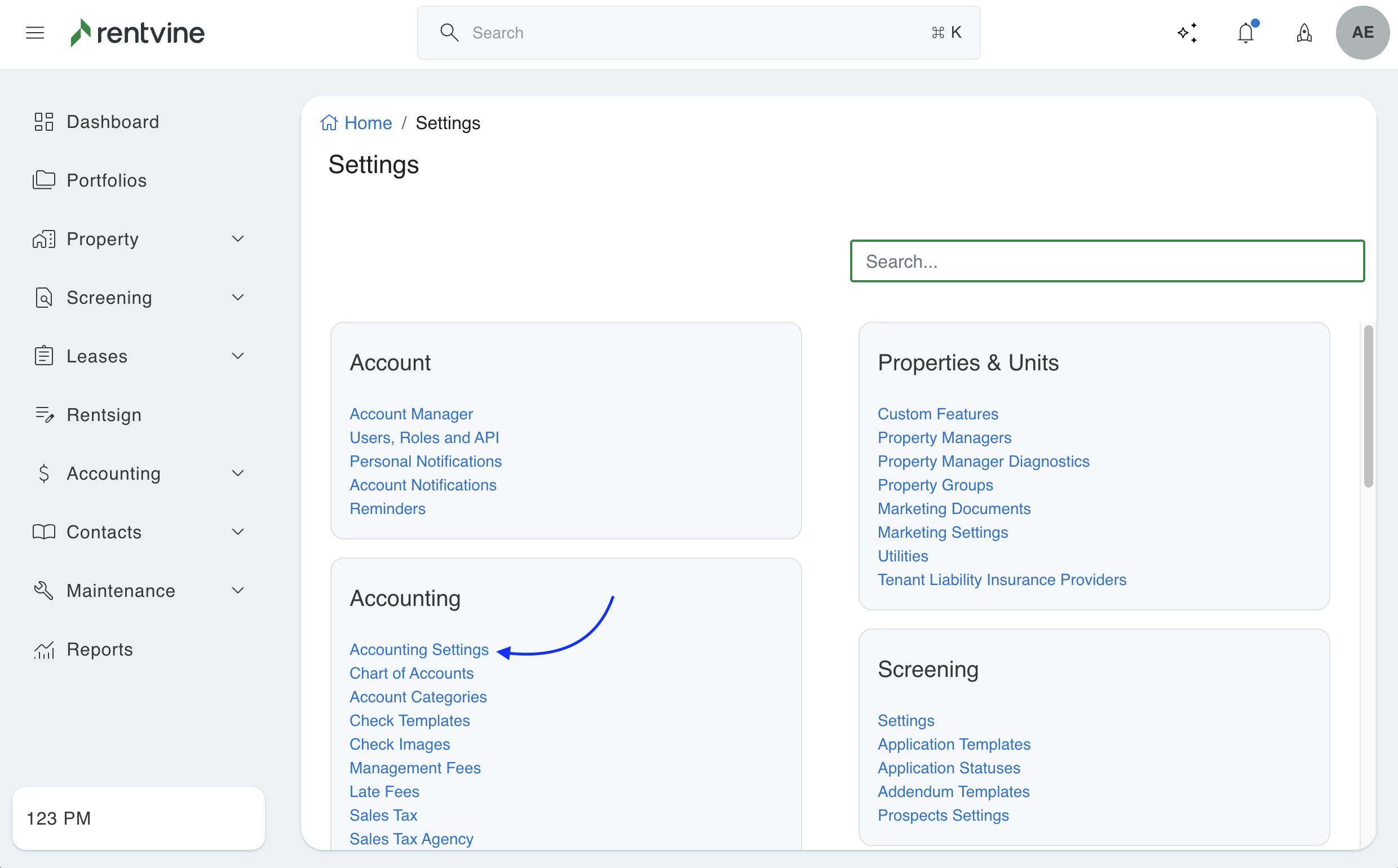Open the Accounting Settings link
This screenshot has height=868, width=1398.
(x=419, y=649)
